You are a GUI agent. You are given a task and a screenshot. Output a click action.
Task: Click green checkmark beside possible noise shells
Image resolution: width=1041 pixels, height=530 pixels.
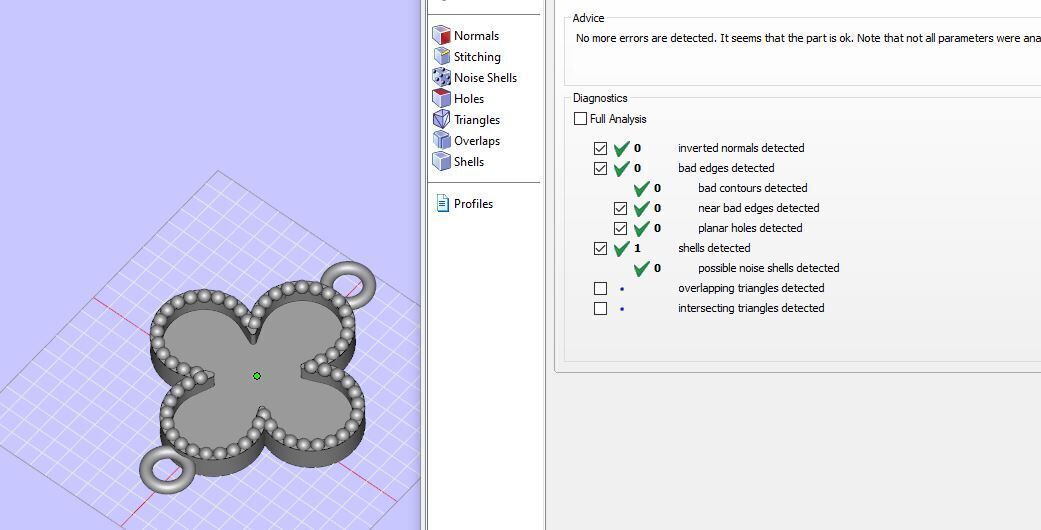pos(641,268)
